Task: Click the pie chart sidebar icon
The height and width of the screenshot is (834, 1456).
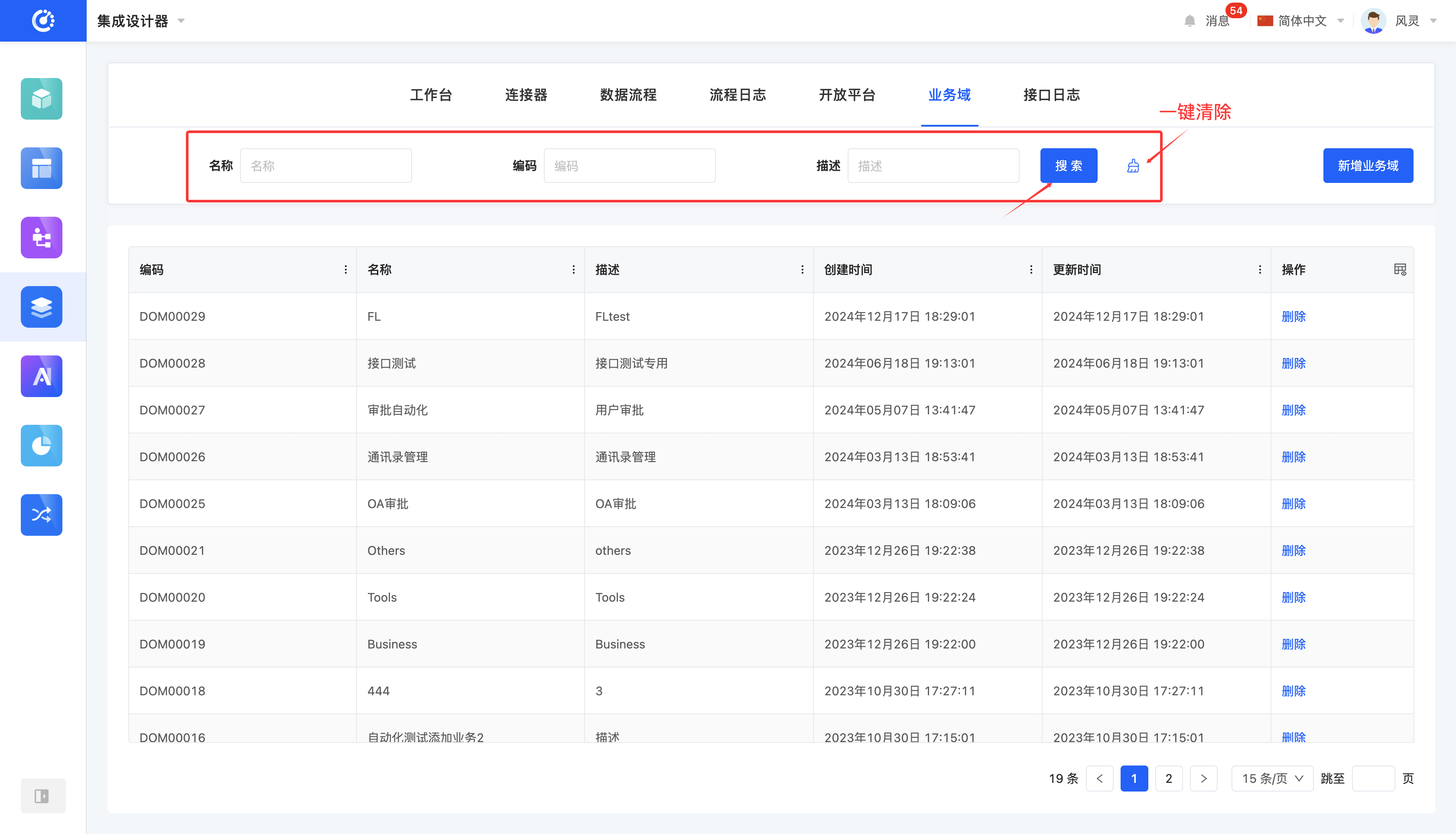Action: pyautogui.click(x=41, y=445)
